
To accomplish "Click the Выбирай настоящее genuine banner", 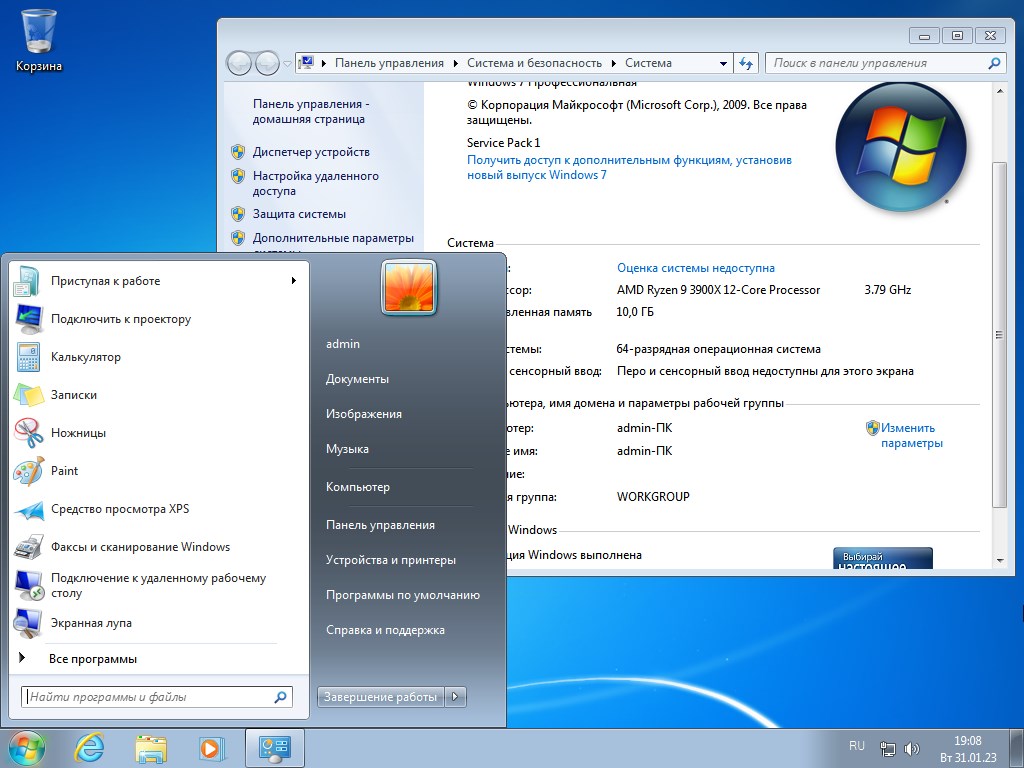I will 883,558.
